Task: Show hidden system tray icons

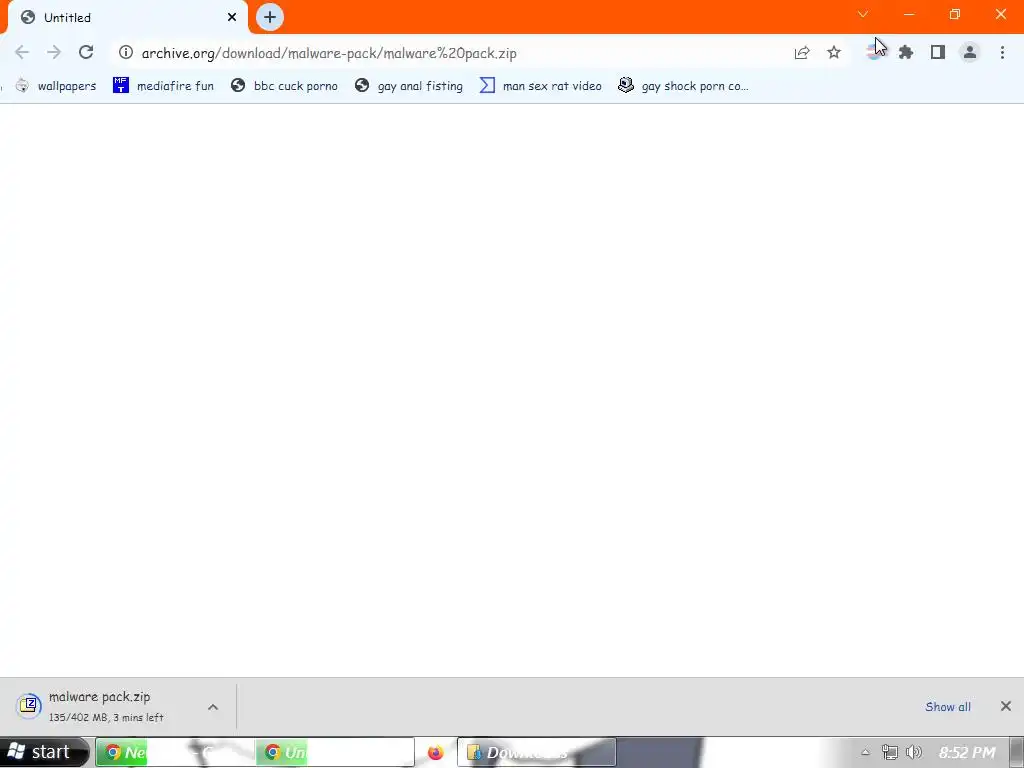Action: pos(865,752)
